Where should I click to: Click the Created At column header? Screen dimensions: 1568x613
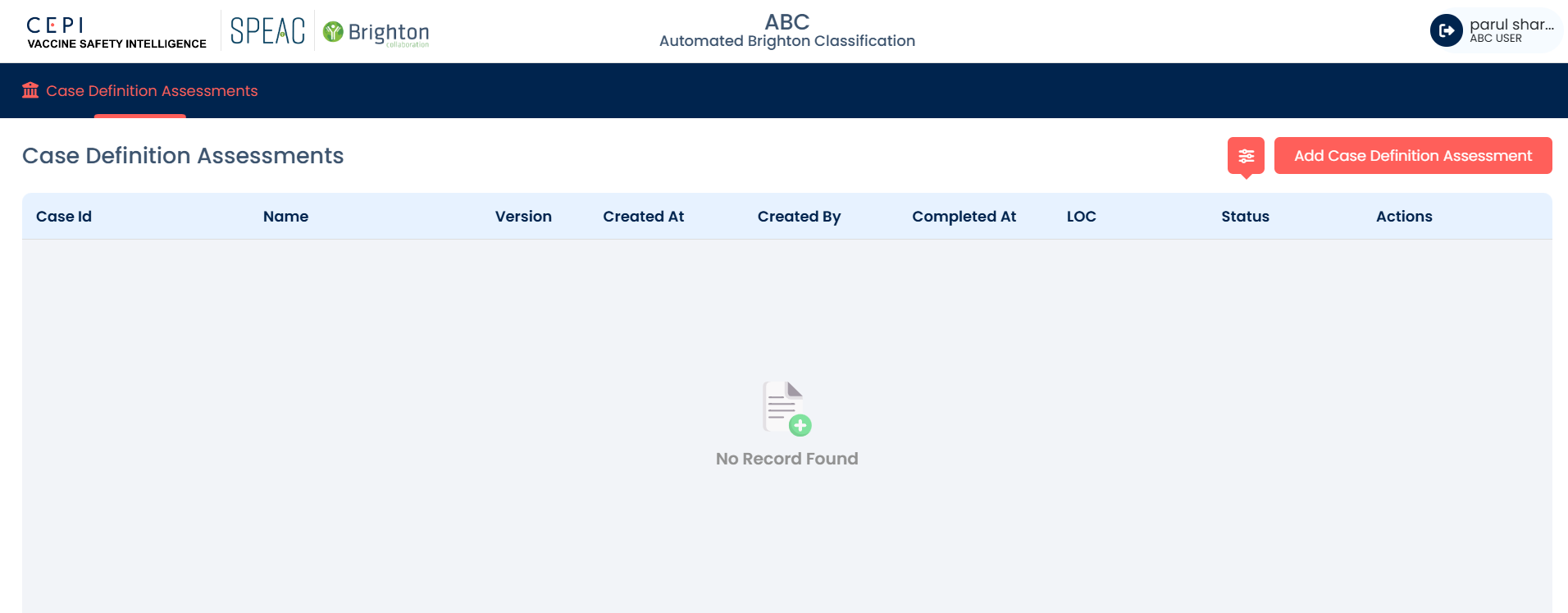(643, 217)
